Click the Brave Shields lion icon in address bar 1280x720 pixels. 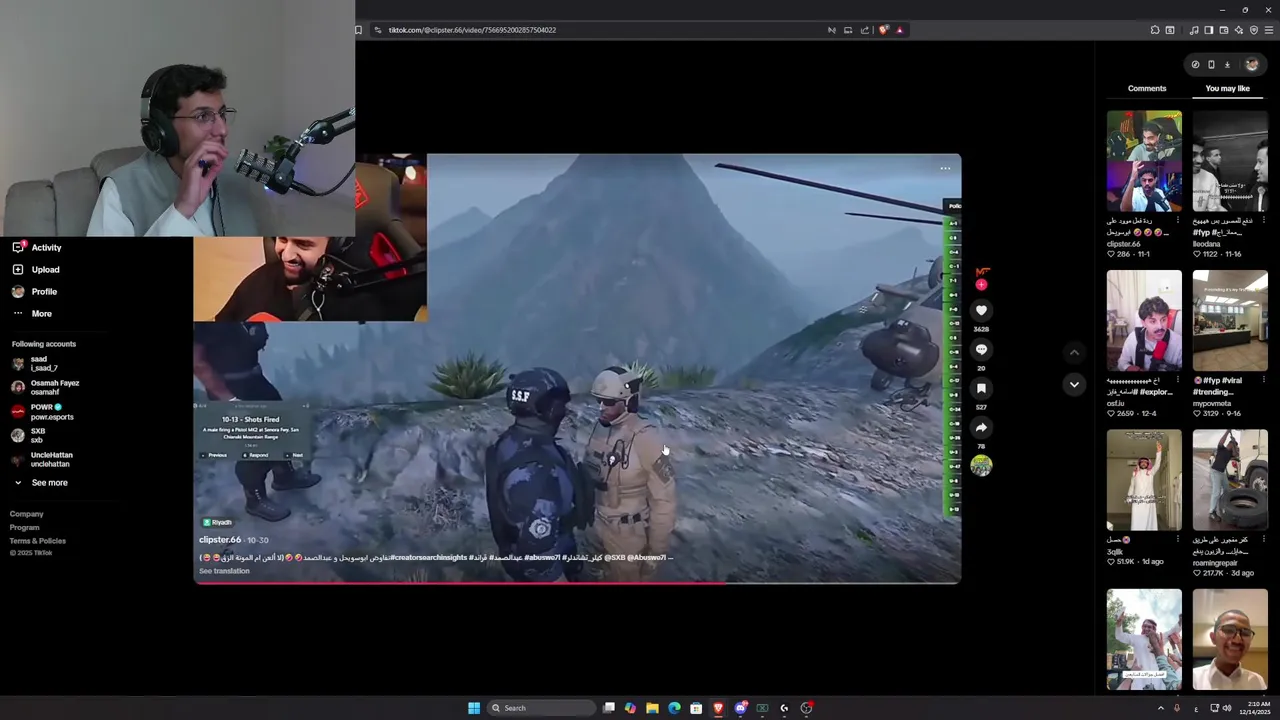(x=883, y=30)
